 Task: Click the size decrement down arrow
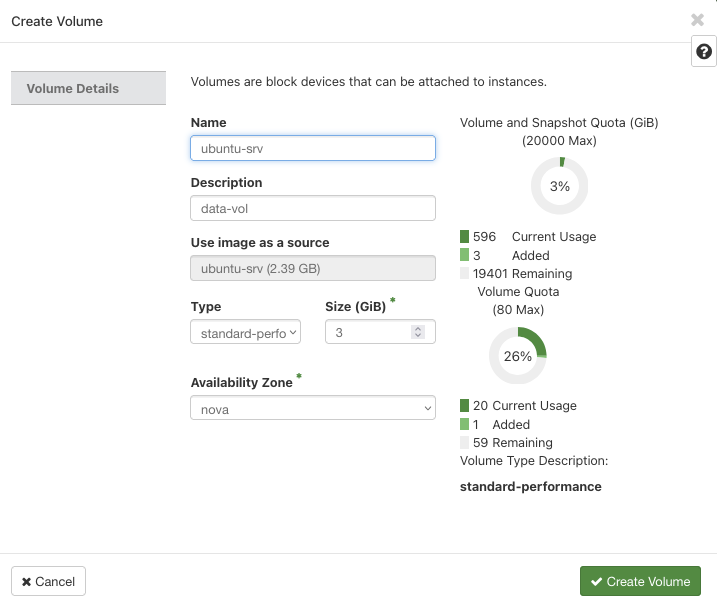coord(417,335)
